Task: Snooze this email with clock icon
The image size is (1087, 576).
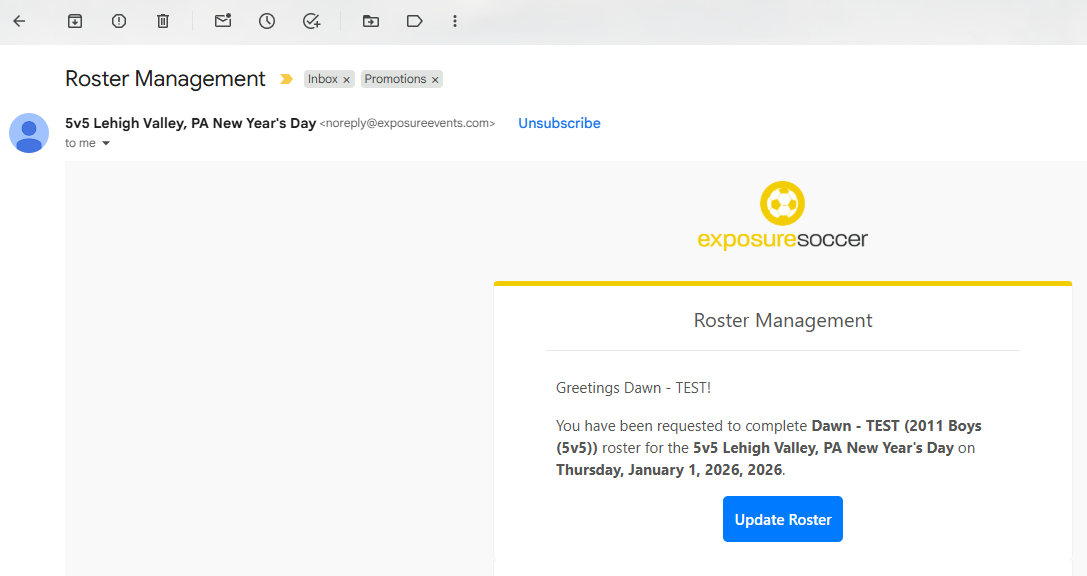Action: coord(267,21)
